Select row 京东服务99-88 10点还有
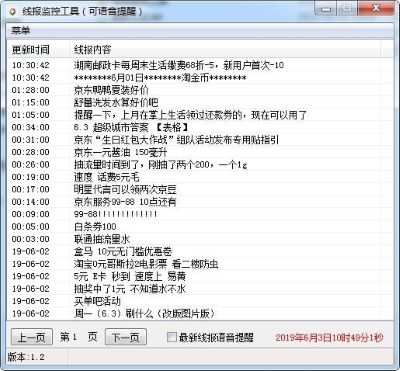Image resolution: width=400 pixels, height=371 pixels. (x=200, y=202)
